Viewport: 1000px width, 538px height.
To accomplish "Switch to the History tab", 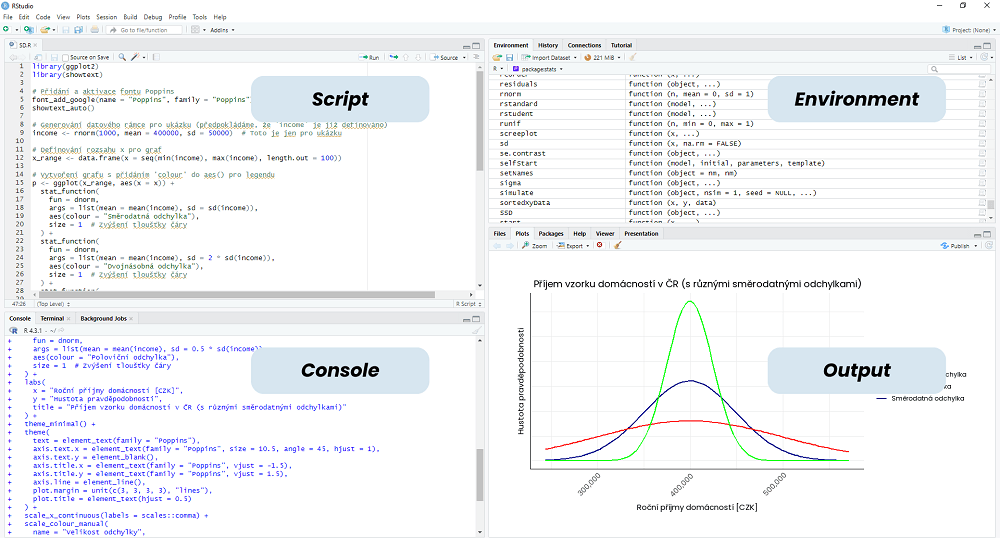I will pyautogui.click(x=548, y=45).
